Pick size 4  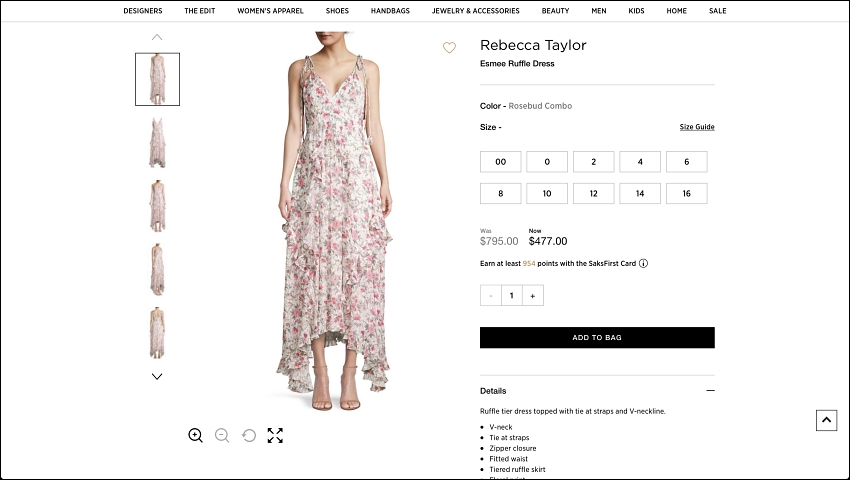pos(640,162)
